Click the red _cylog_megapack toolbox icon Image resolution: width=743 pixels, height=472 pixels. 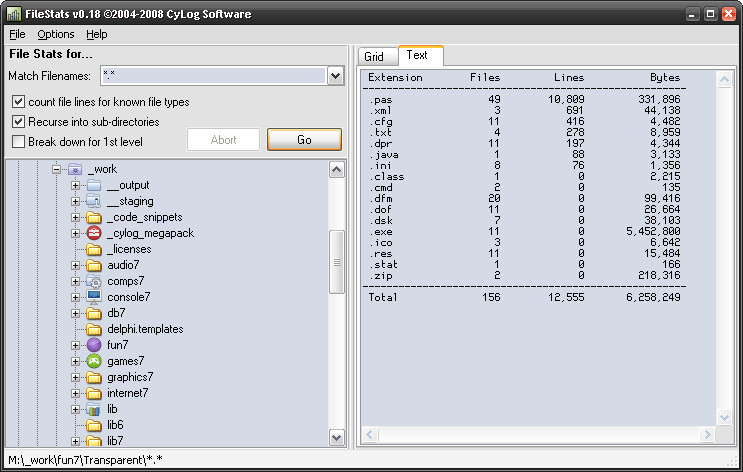point(94,233)
